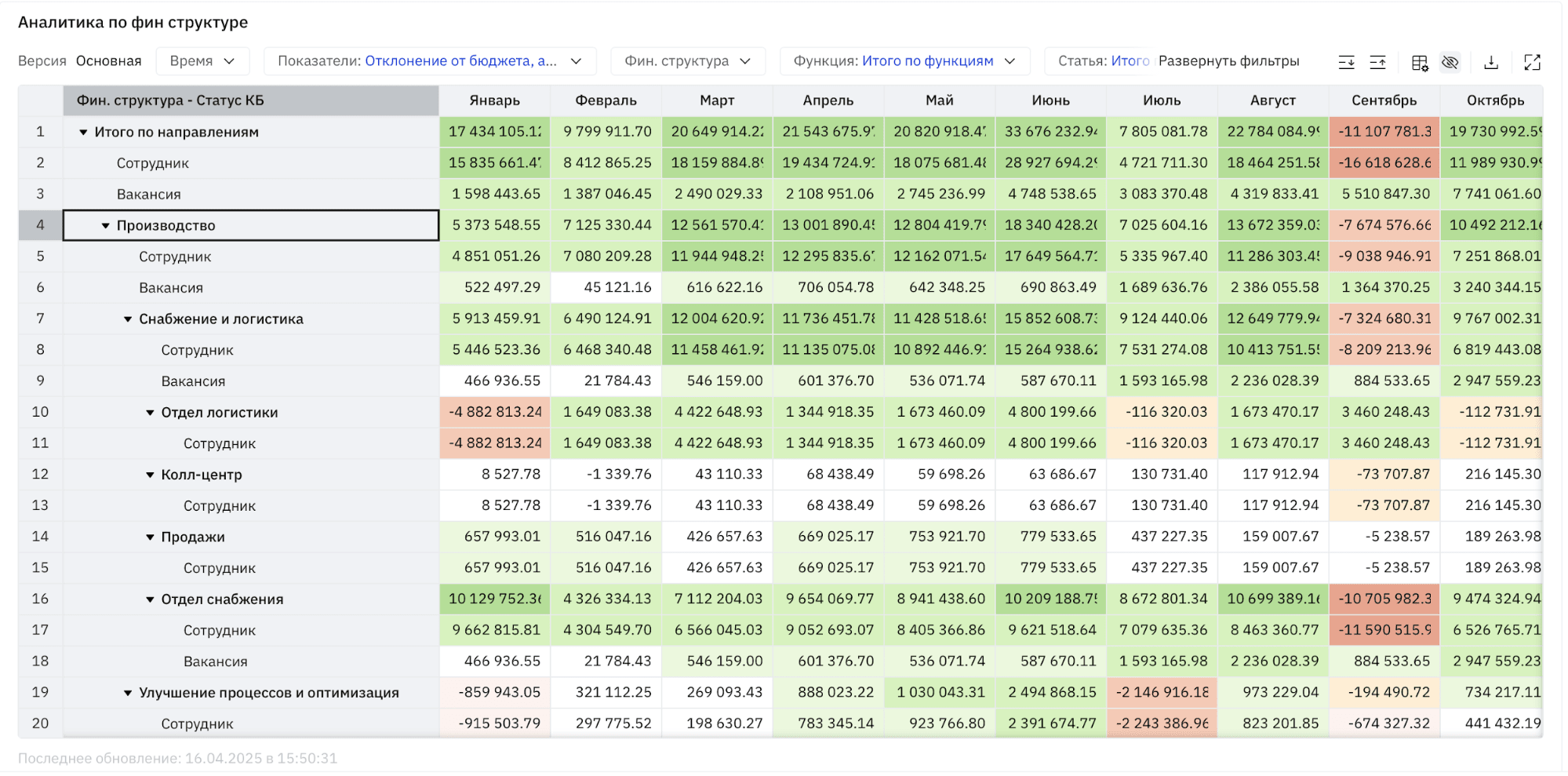Click the Фин. структура - Статус КБ header
The height and width of the screenshot is (776, 1568).
tap(251, 100)
